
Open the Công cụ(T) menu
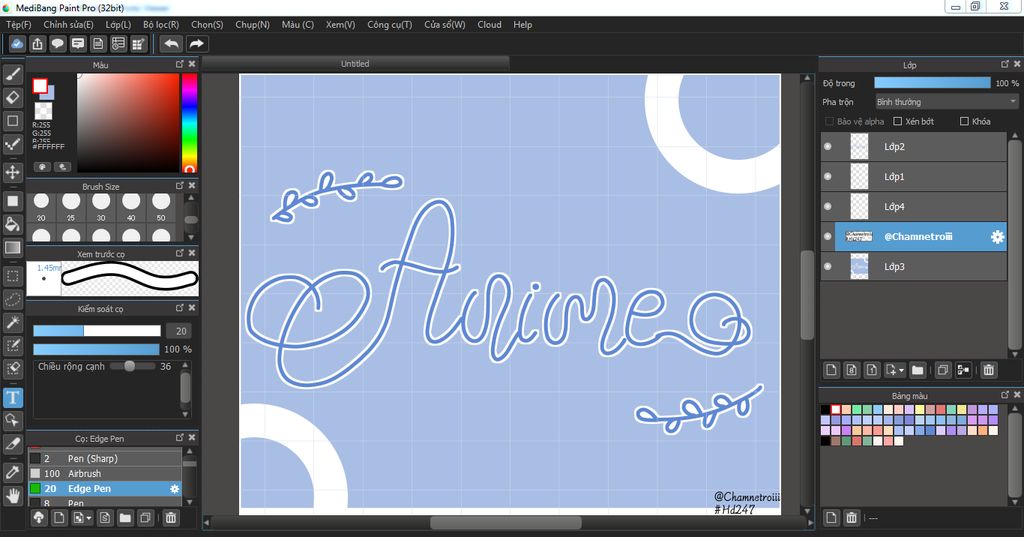(389, 24)
